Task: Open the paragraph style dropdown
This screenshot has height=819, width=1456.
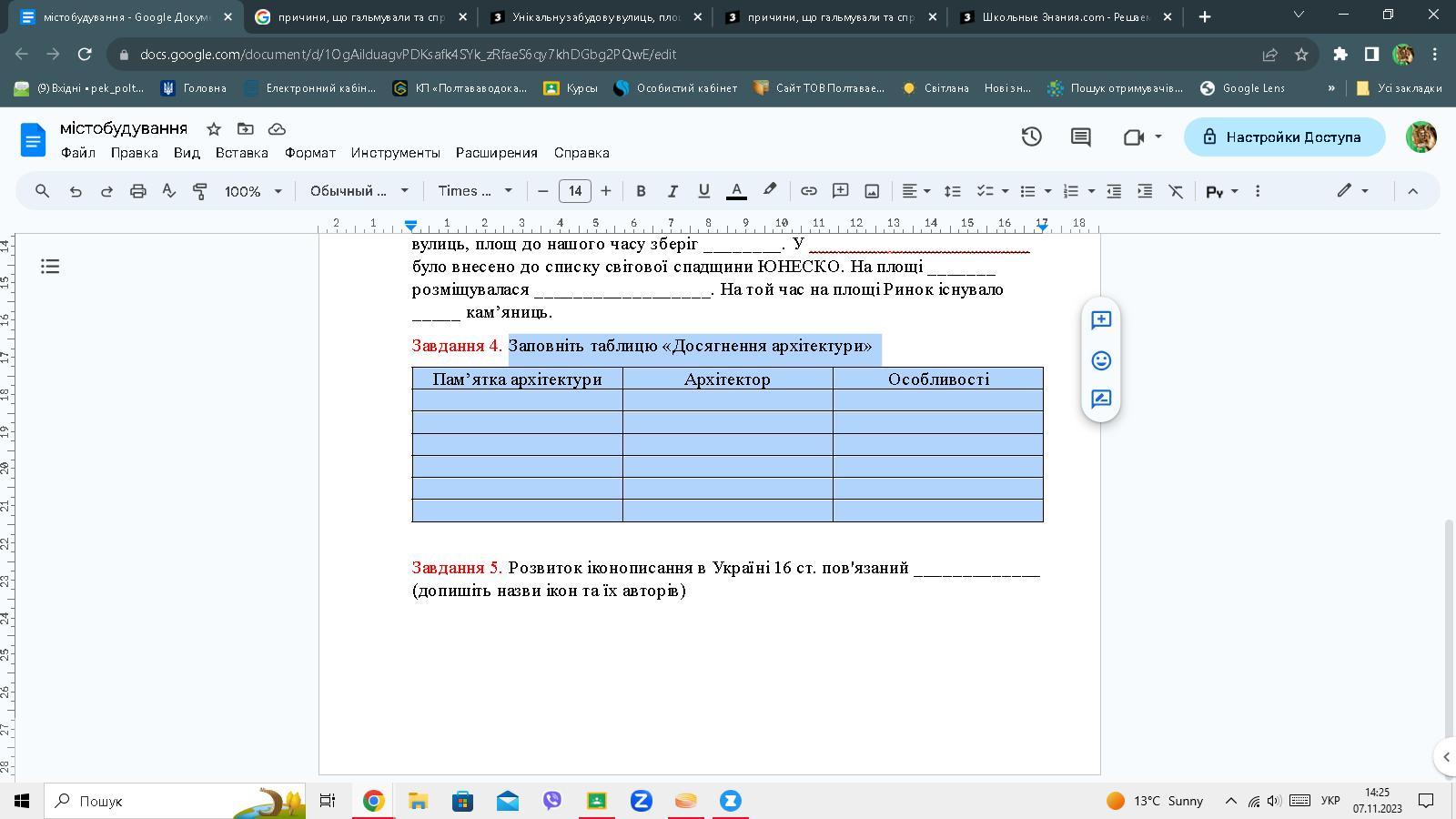Action: [x=359, y=191]
